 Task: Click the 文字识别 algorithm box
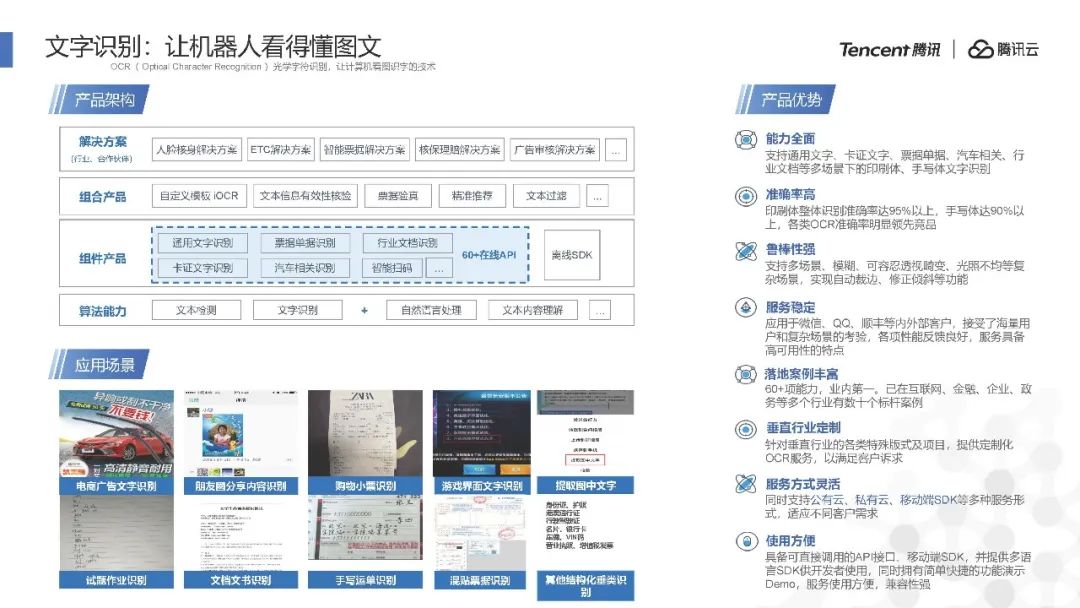298,311
